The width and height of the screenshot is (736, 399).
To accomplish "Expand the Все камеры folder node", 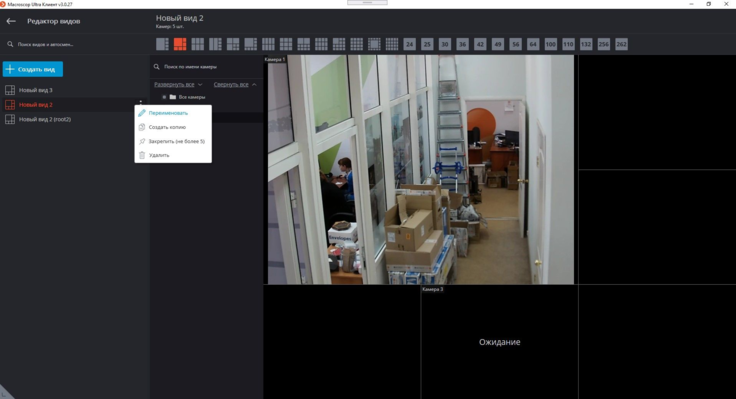I will (x=164, y=97).
